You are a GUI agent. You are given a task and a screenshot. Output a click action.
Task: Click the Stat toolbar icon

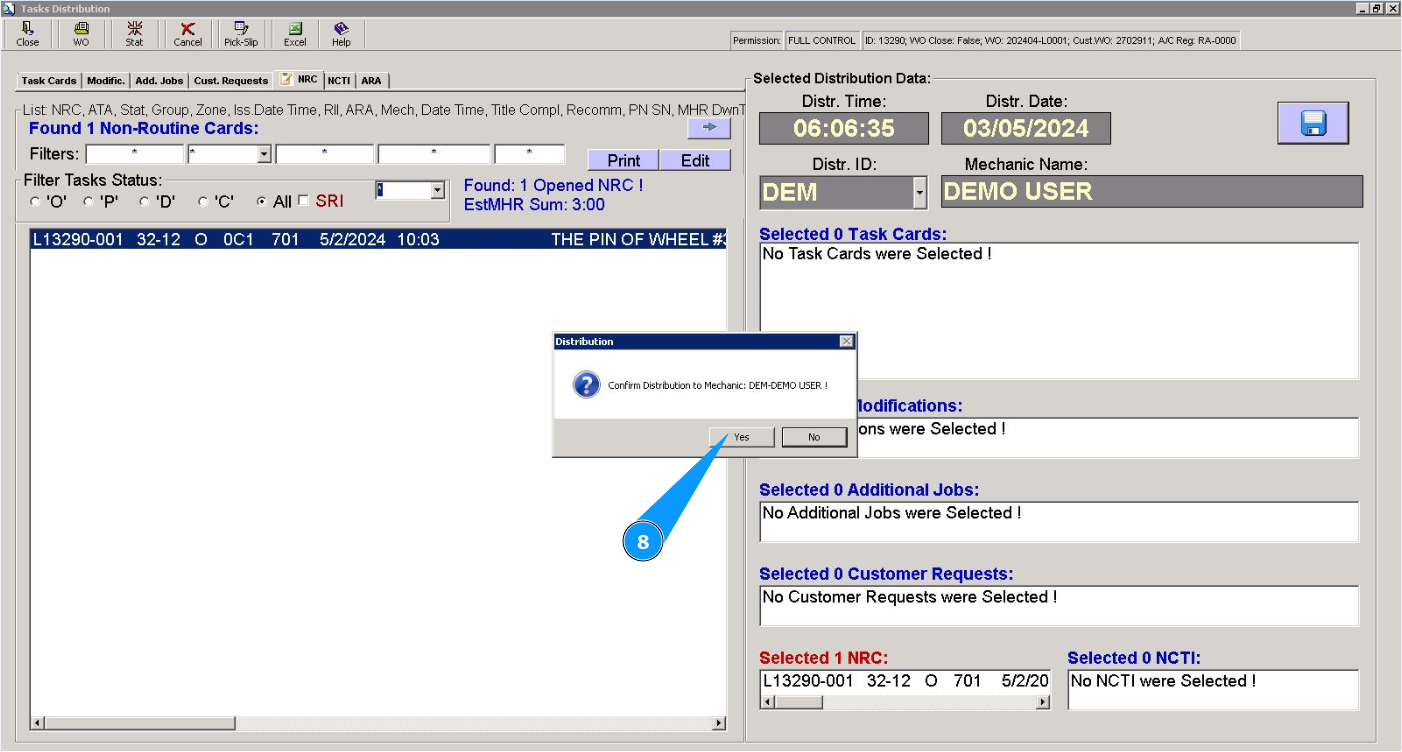[134, 34]
